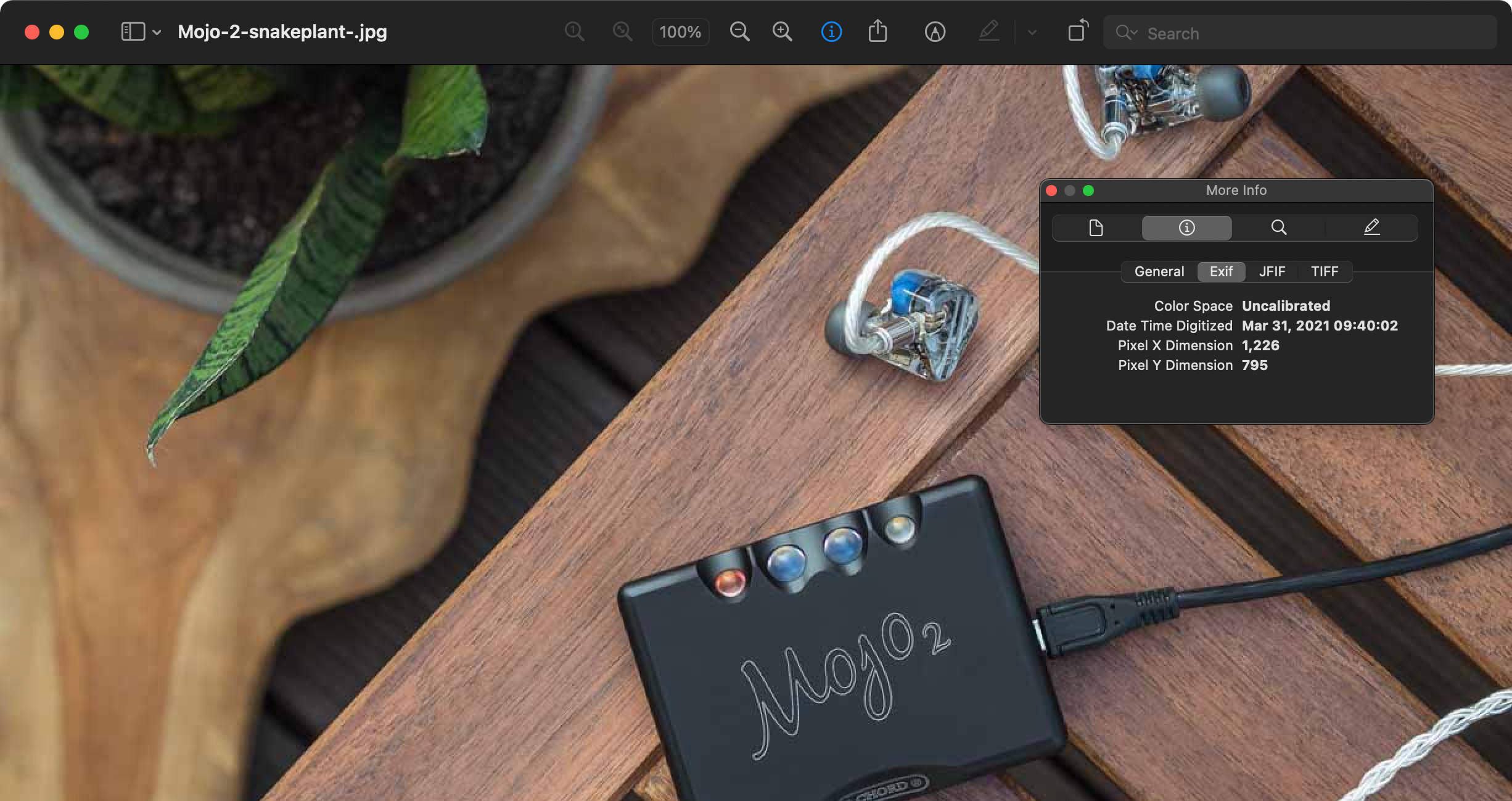Zoom out with the minus magnifier
This screenshot has width=1512, height=801.
(739, 31)
